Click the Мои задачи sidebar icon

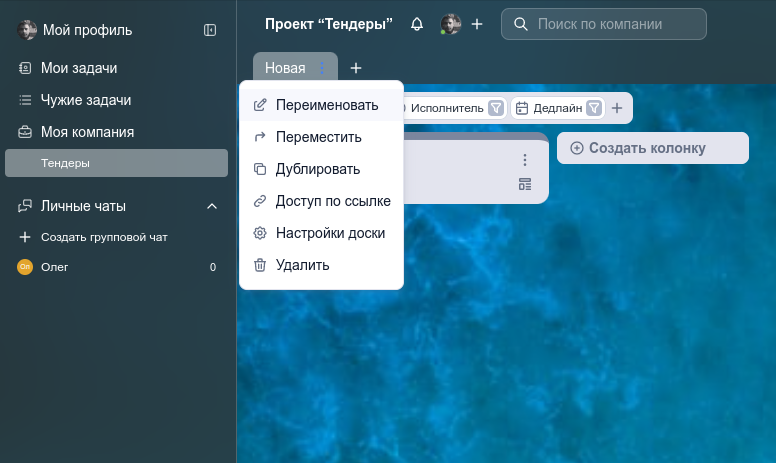click(x=25, y=68)
